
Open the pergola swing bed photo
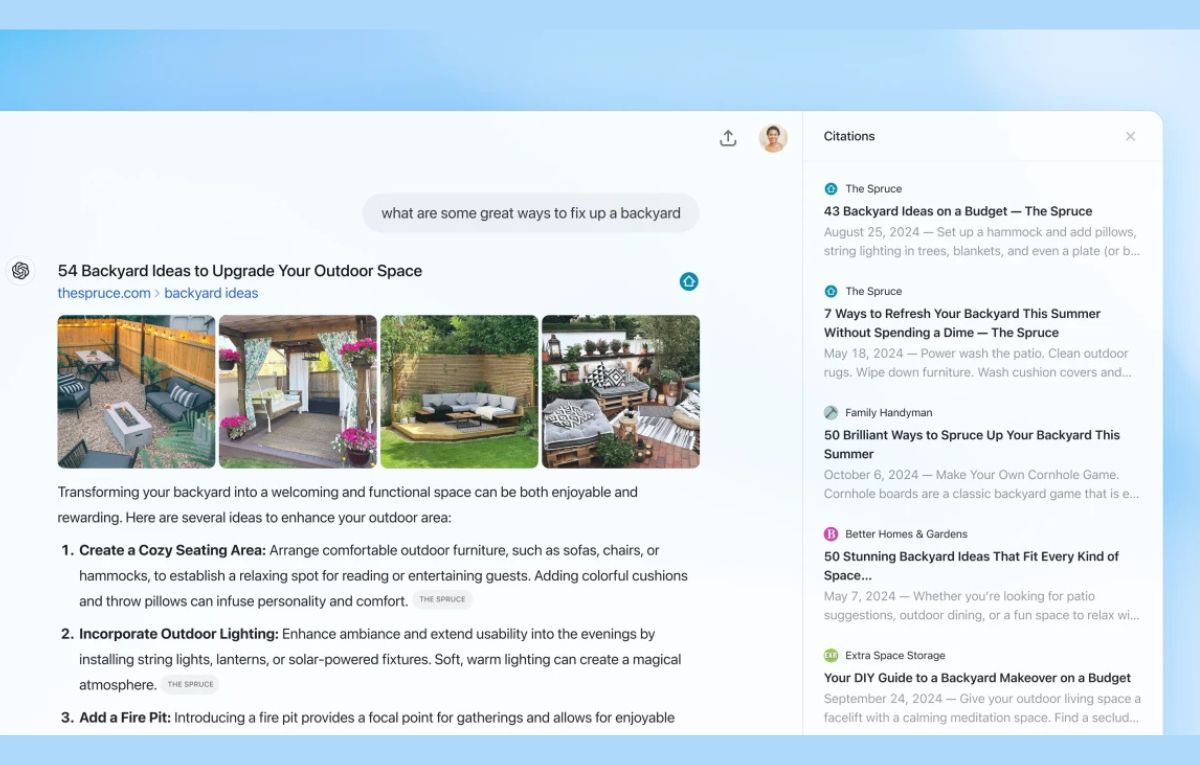[298, 392]
